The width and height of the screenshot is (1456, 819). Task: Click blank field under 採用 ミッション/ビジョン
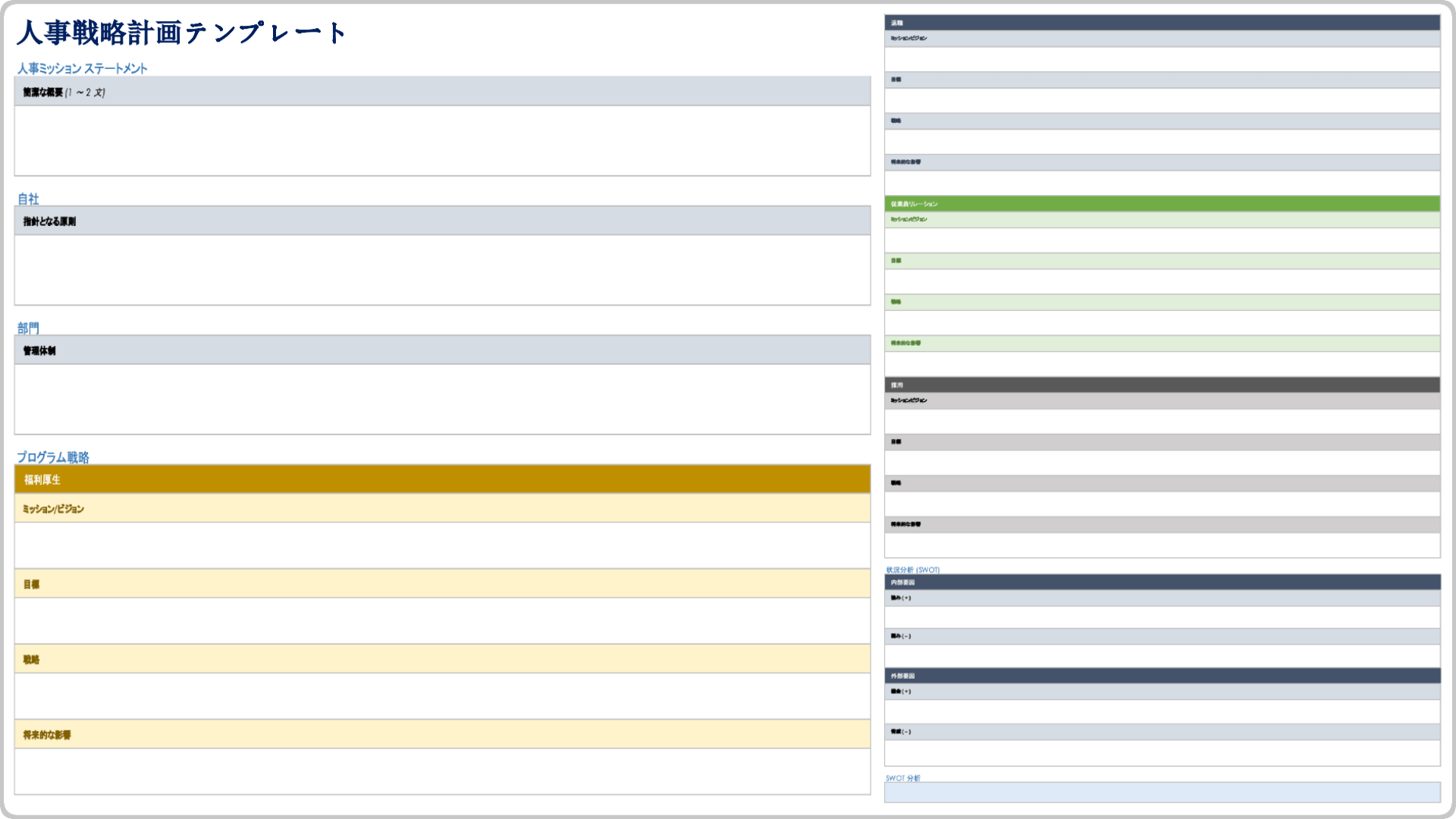pos(1162,422)
